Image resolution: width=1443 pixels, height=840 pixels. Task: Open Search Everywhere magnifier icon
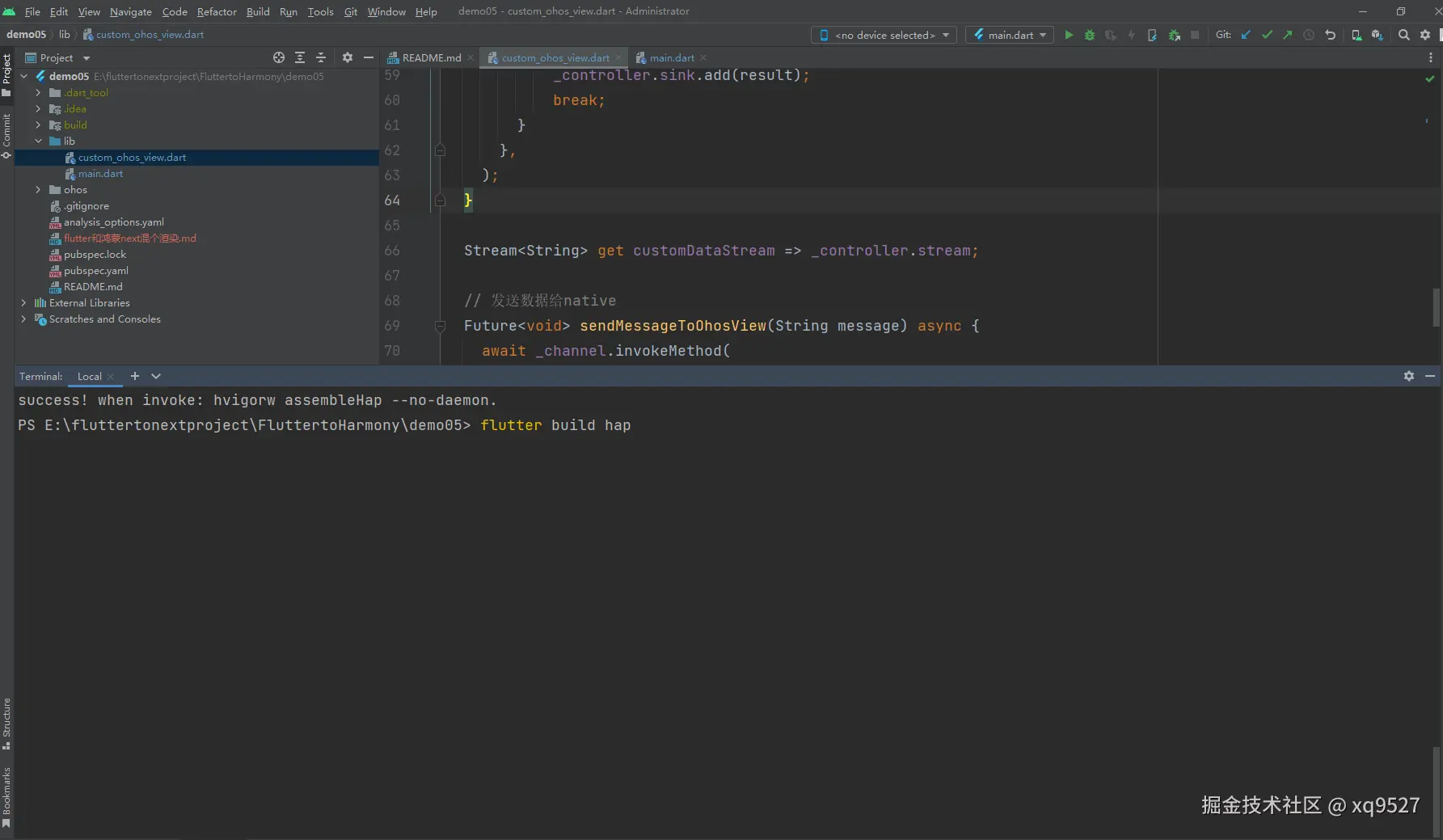click(x=1404, y=35)
